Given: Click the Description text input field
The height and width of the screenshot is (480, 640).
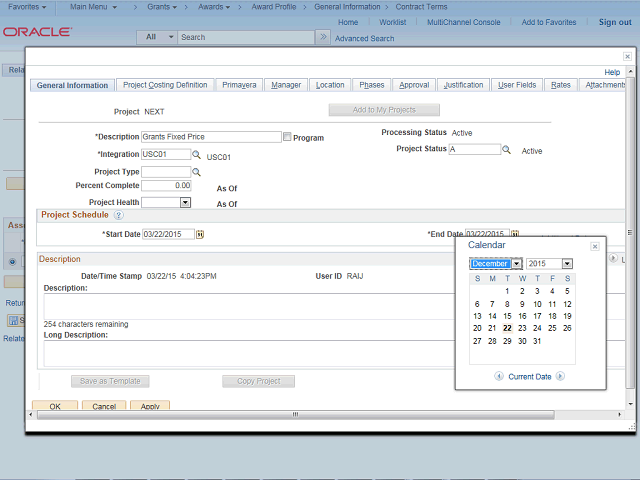Looking at the screenshot, I should tap(210, 137).
